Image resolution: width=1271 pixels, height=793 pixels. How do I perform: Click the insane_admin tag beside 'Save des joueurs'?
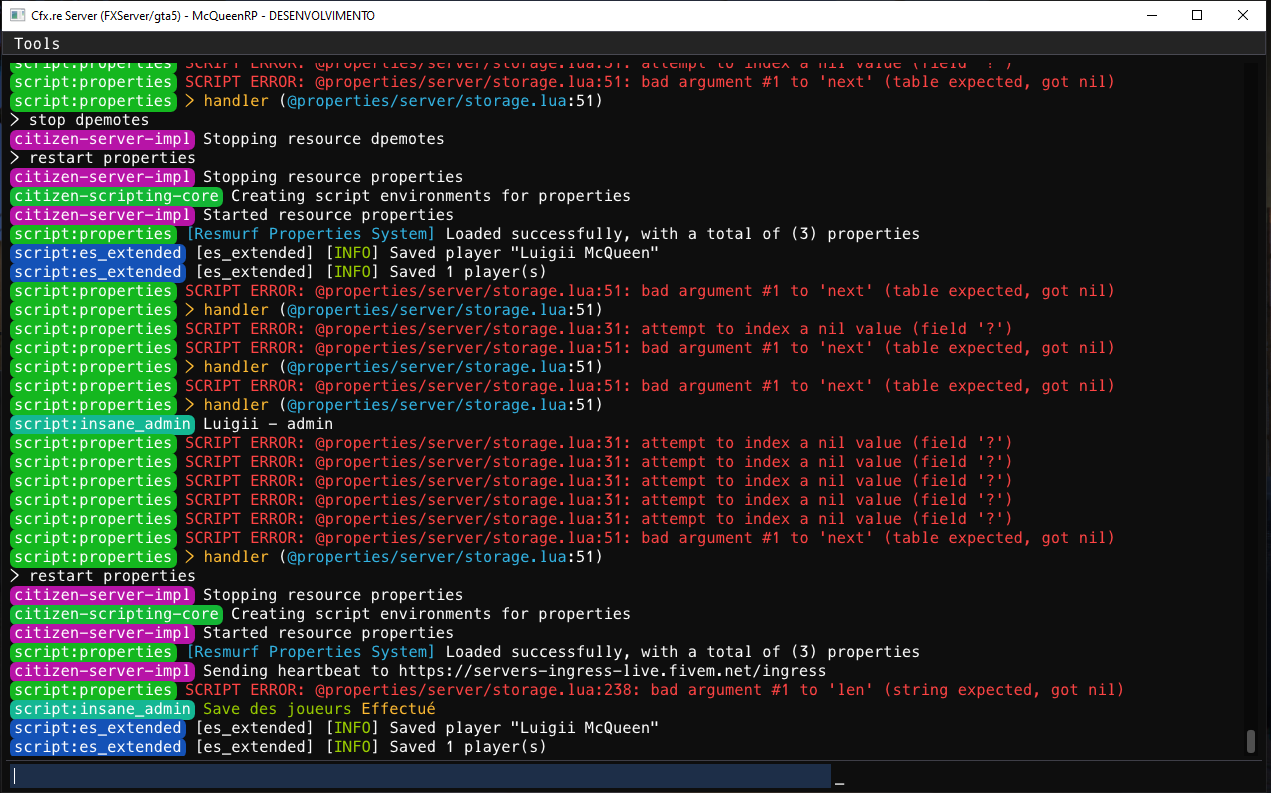click(102, 709)
